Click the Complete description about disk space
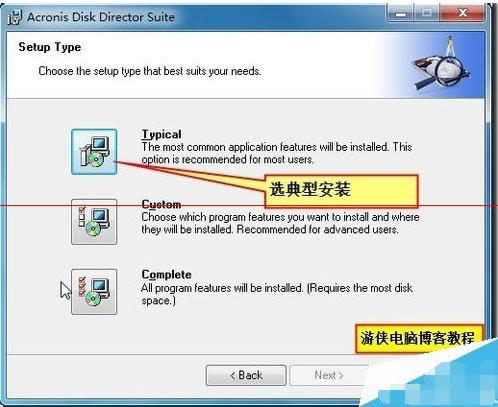Viewport: 498px width, 407px height. pyautogui.click(x=277, y=294)
